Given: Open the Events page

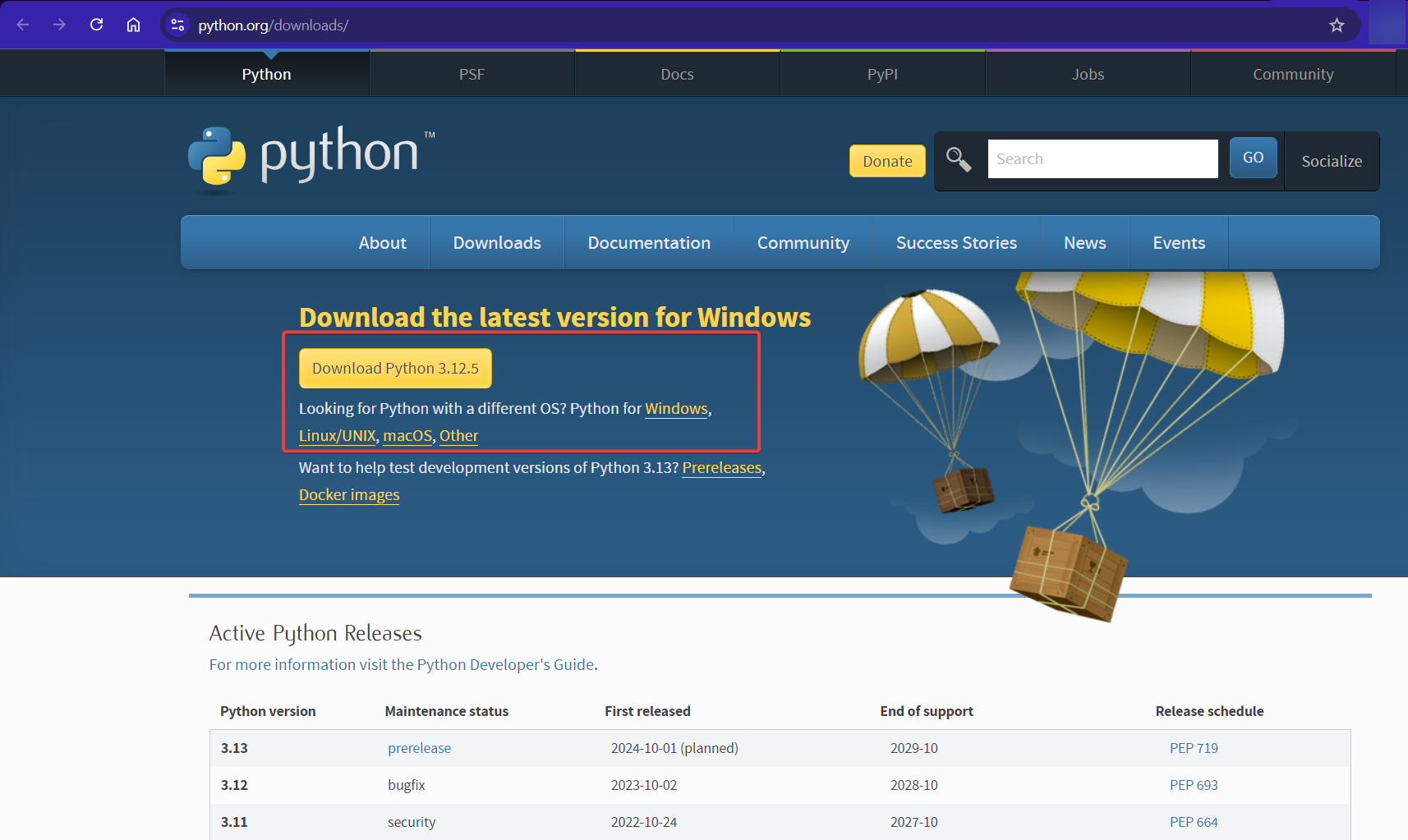Looking at the screenshot, I should (x=1179, y=242).
